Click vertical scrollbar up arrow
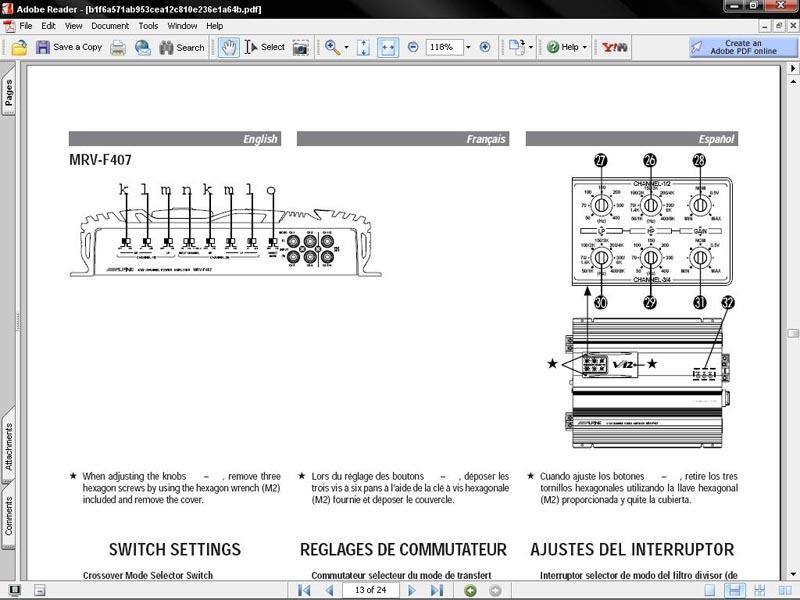This screenshot has height=600, width=800. coord(793,81)
